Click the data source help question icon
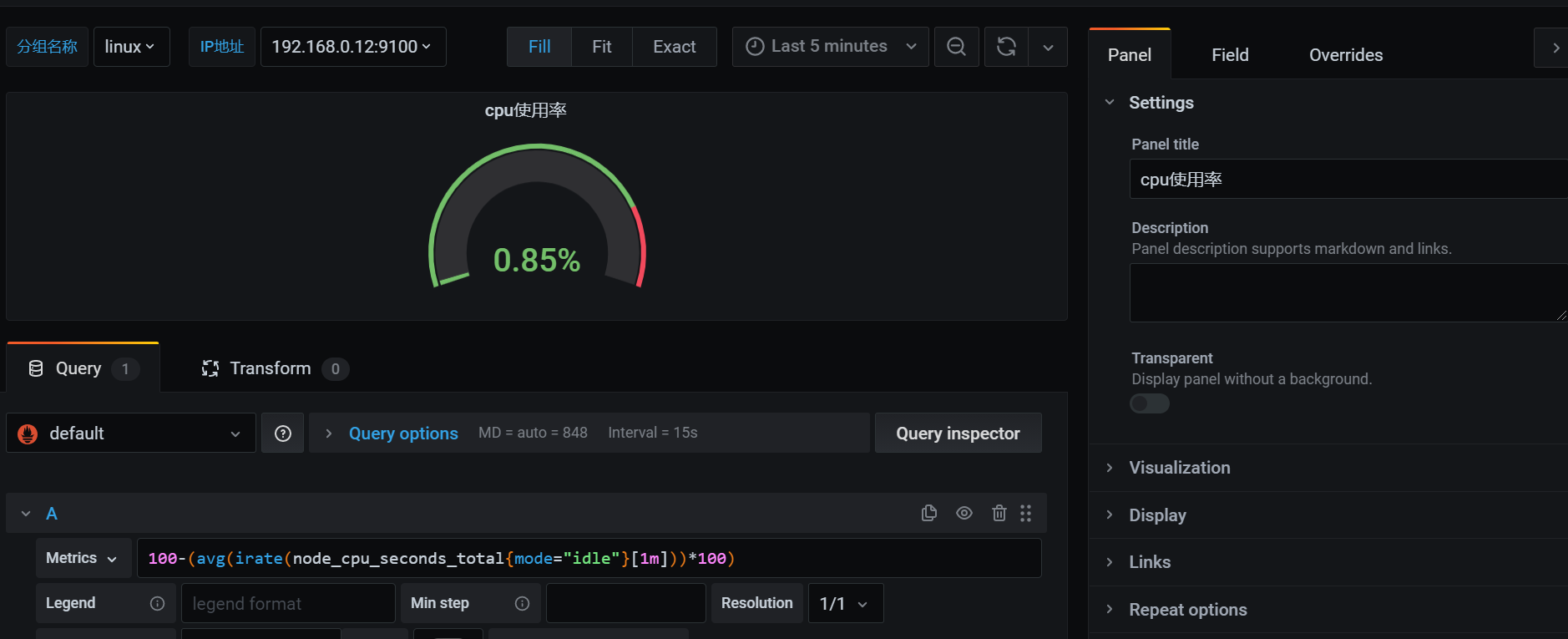 point(283,433)
